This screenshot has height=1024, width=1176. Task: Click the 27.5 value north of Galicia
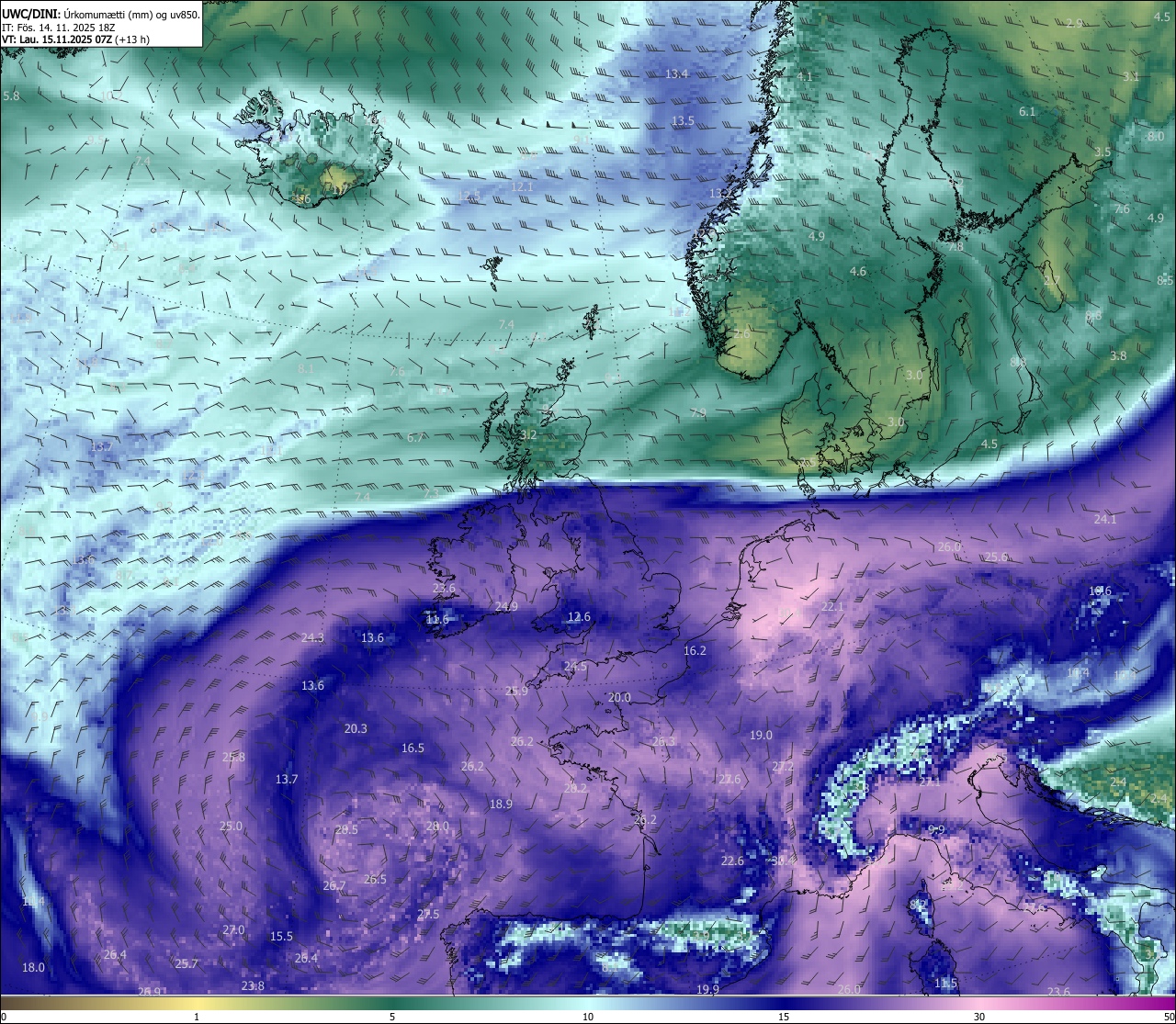(428, 915)
